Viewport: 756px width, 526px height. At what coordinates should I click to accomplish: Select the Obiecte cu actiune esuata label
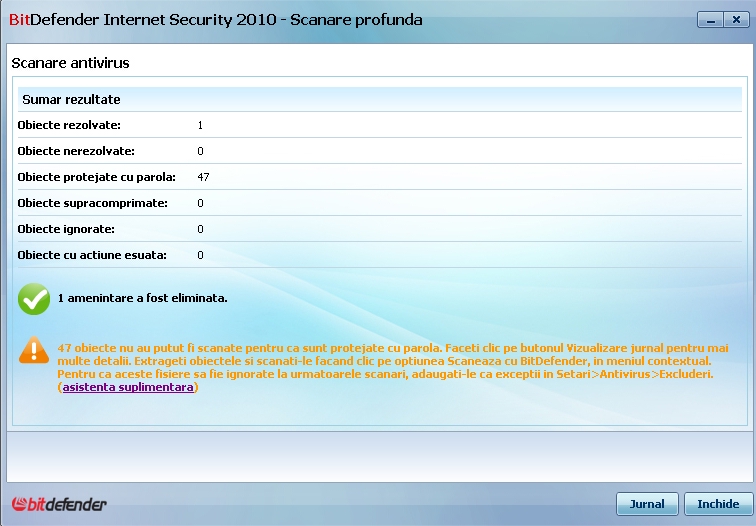[x=92, y=256]
